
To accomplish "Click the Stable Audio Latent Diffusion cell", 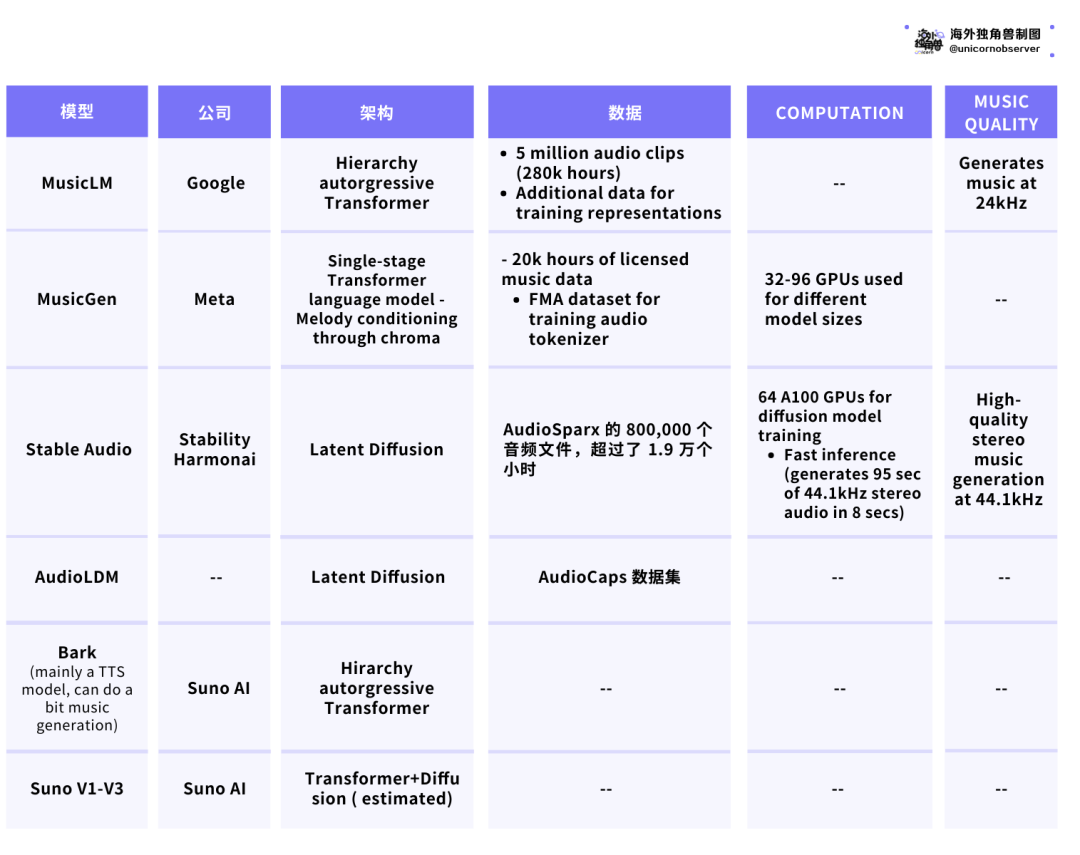I will coord(377,450).
